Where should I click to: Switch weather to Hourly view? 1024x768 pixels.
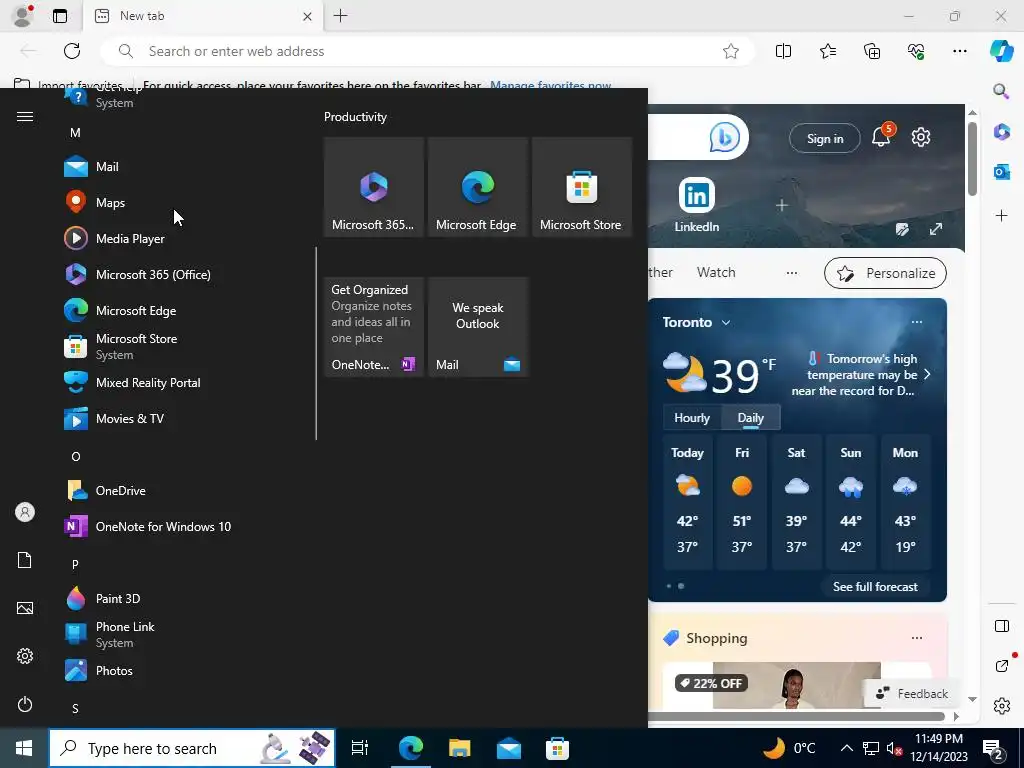click(692, 418)
